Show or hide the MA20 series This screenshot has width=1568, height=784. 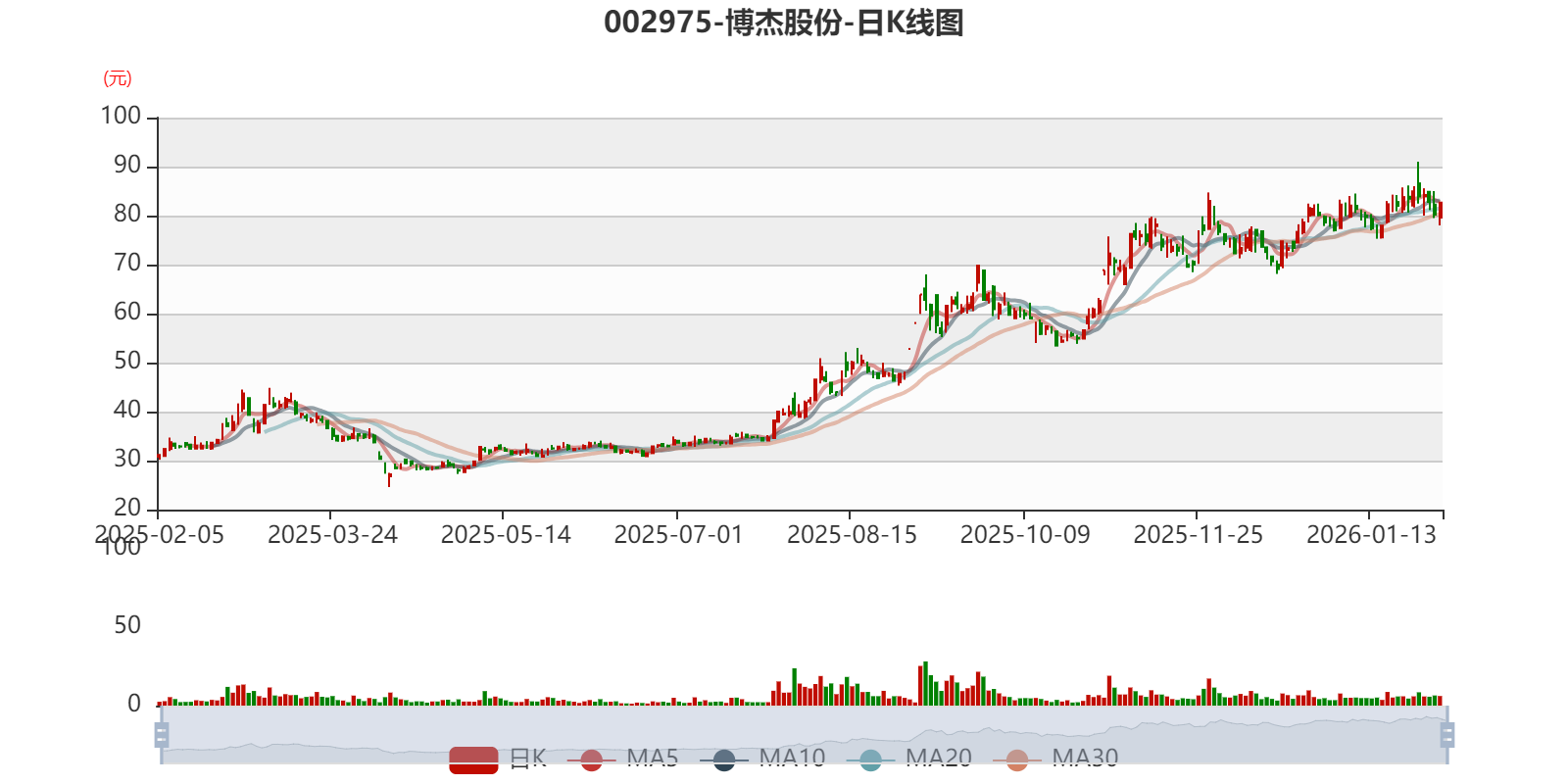tap(909, 759)
